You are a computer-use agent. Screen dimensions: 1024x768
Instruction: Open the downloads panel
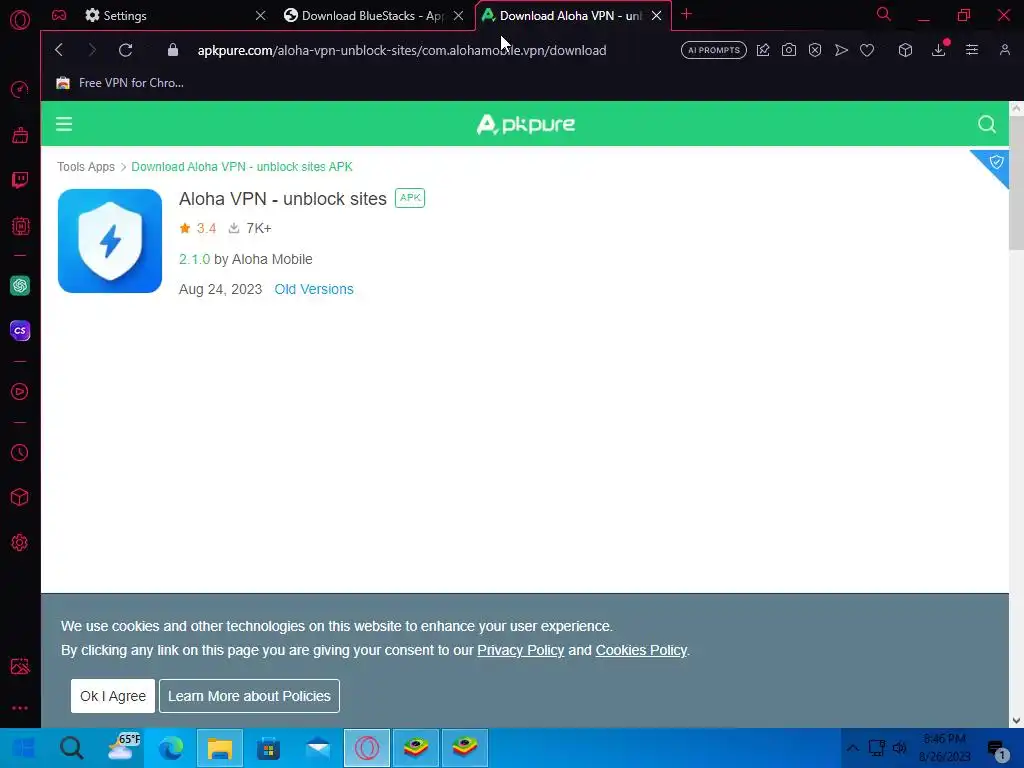(x=938, y=50)
